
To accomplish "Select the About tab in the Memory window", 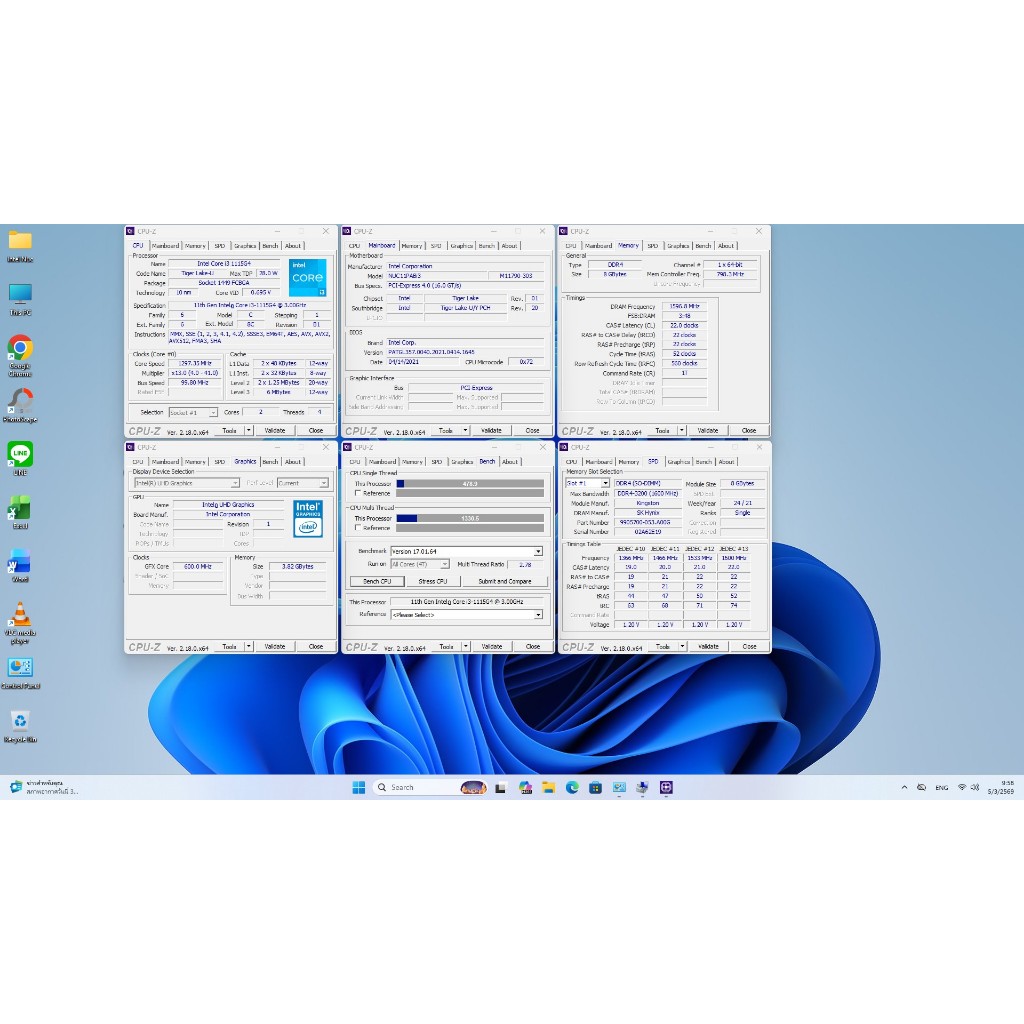I will (726, 245).
